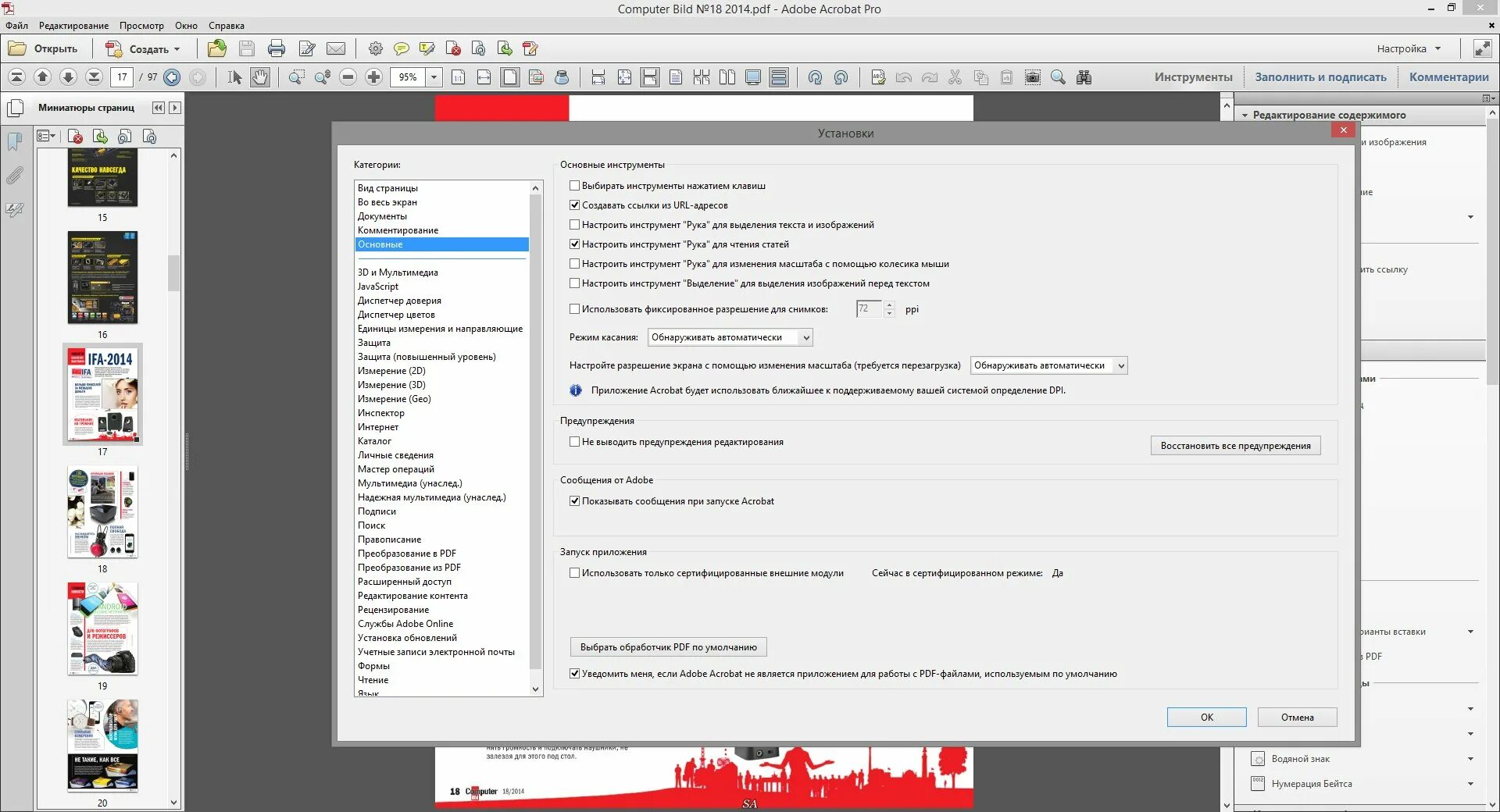Go to next page using the down arrow
The width and height of the screenshot is (1500, 812).
(68, 77)
